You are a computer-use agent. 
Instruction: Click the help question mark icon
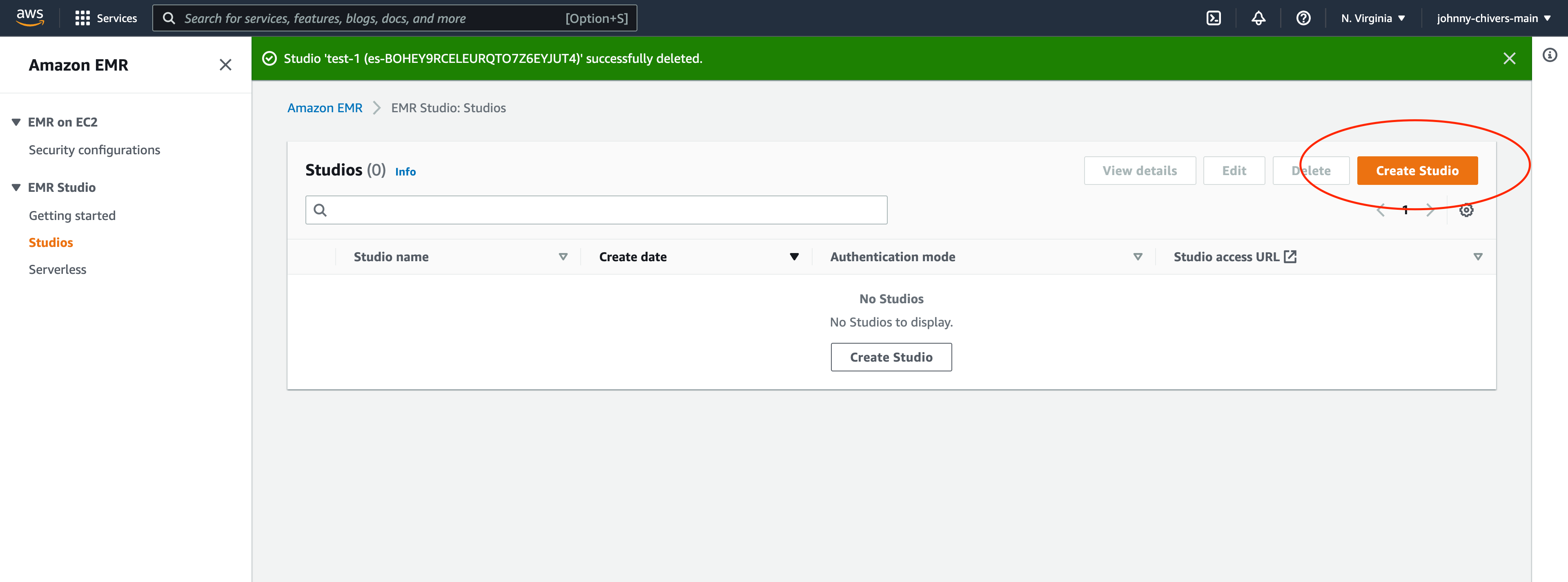point(1303,18)
